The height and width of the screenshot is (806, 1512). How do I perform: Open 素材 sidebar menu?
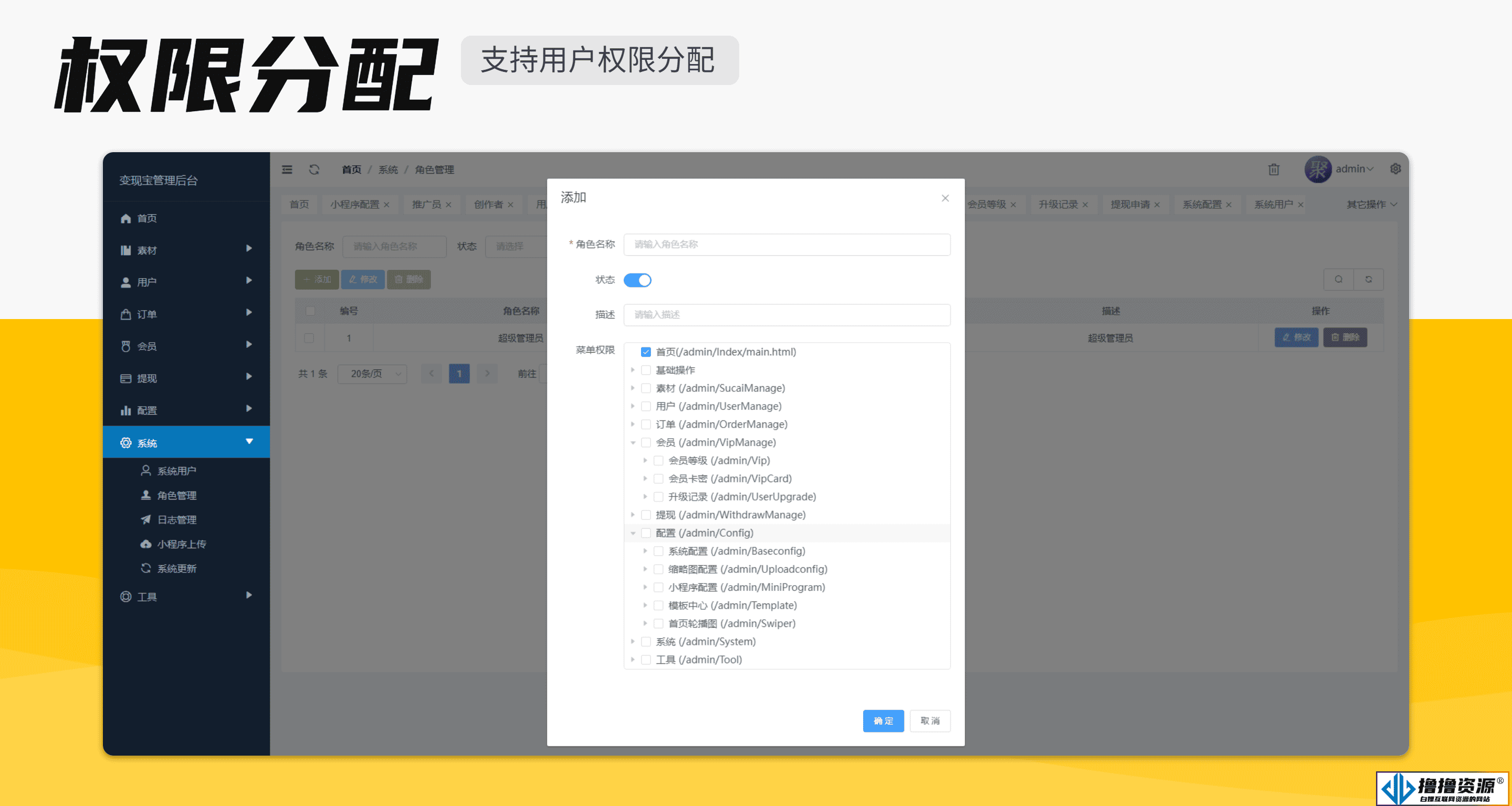tap(186, 250)
